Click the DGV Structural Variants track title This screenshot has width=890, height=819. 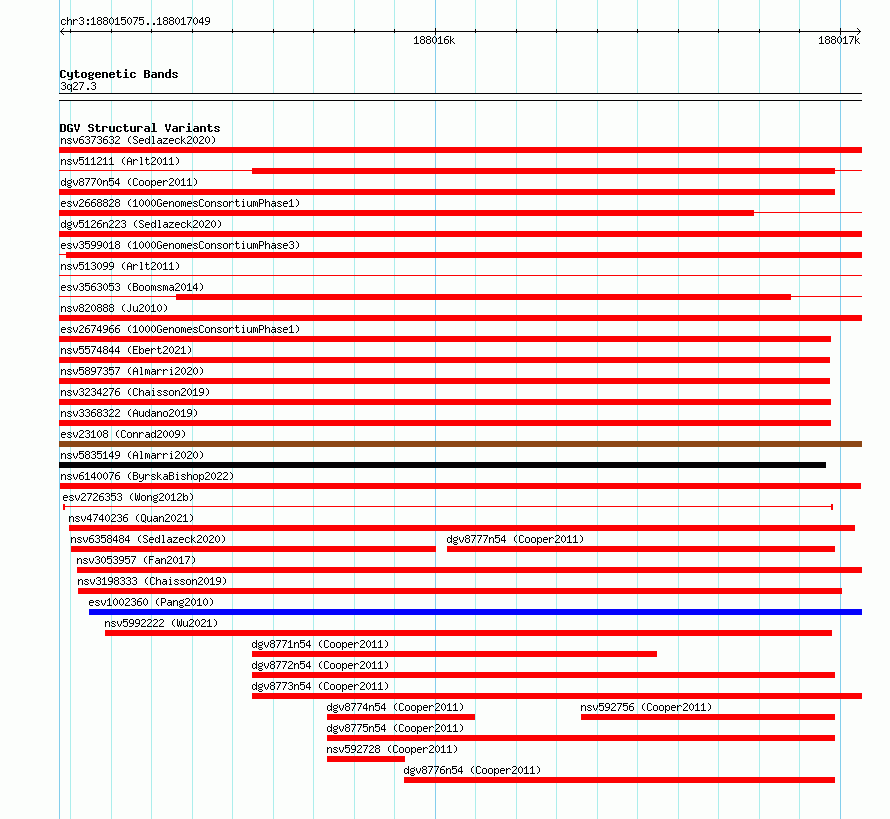click(140, 128)
